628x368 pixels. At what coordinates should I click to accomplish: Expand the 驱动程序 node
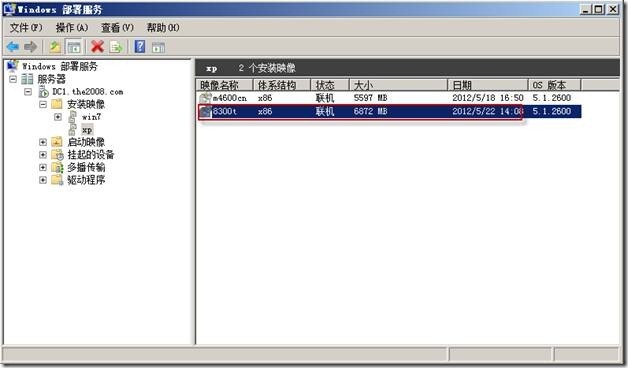coord(43,180)
